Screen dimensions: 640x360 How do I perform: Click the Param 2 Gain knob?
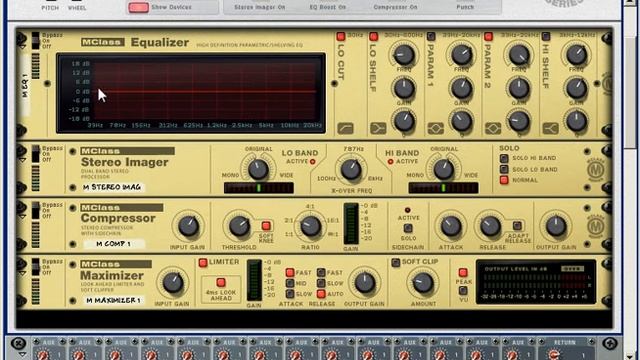coord(519,88)
